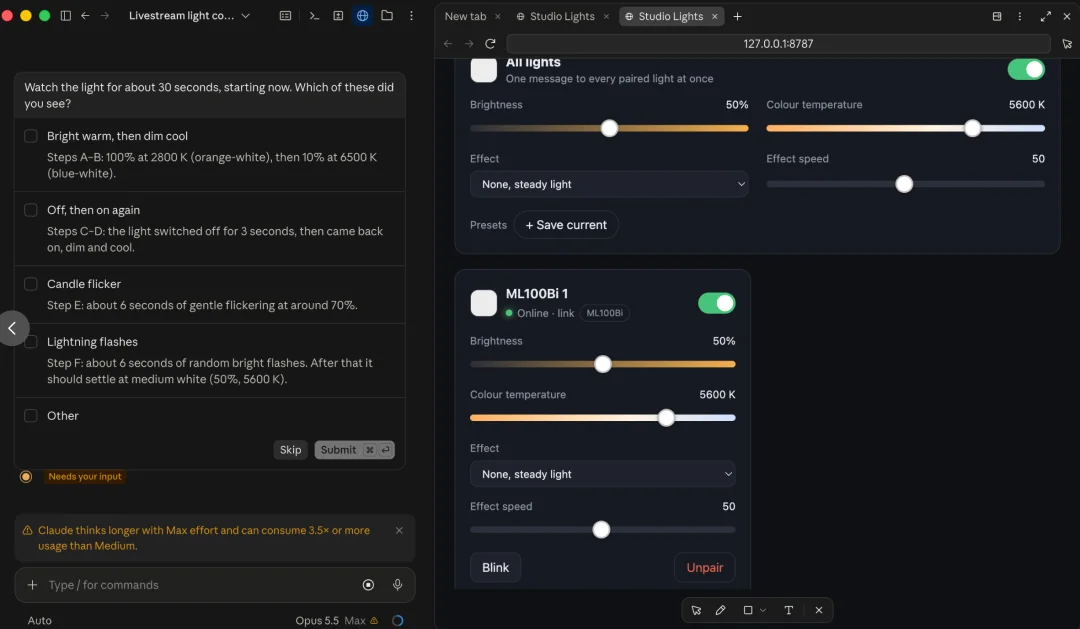The width and height of the screenshot is (1080, 629).
Task: Open the folder files icon
Action: [387, 15]
